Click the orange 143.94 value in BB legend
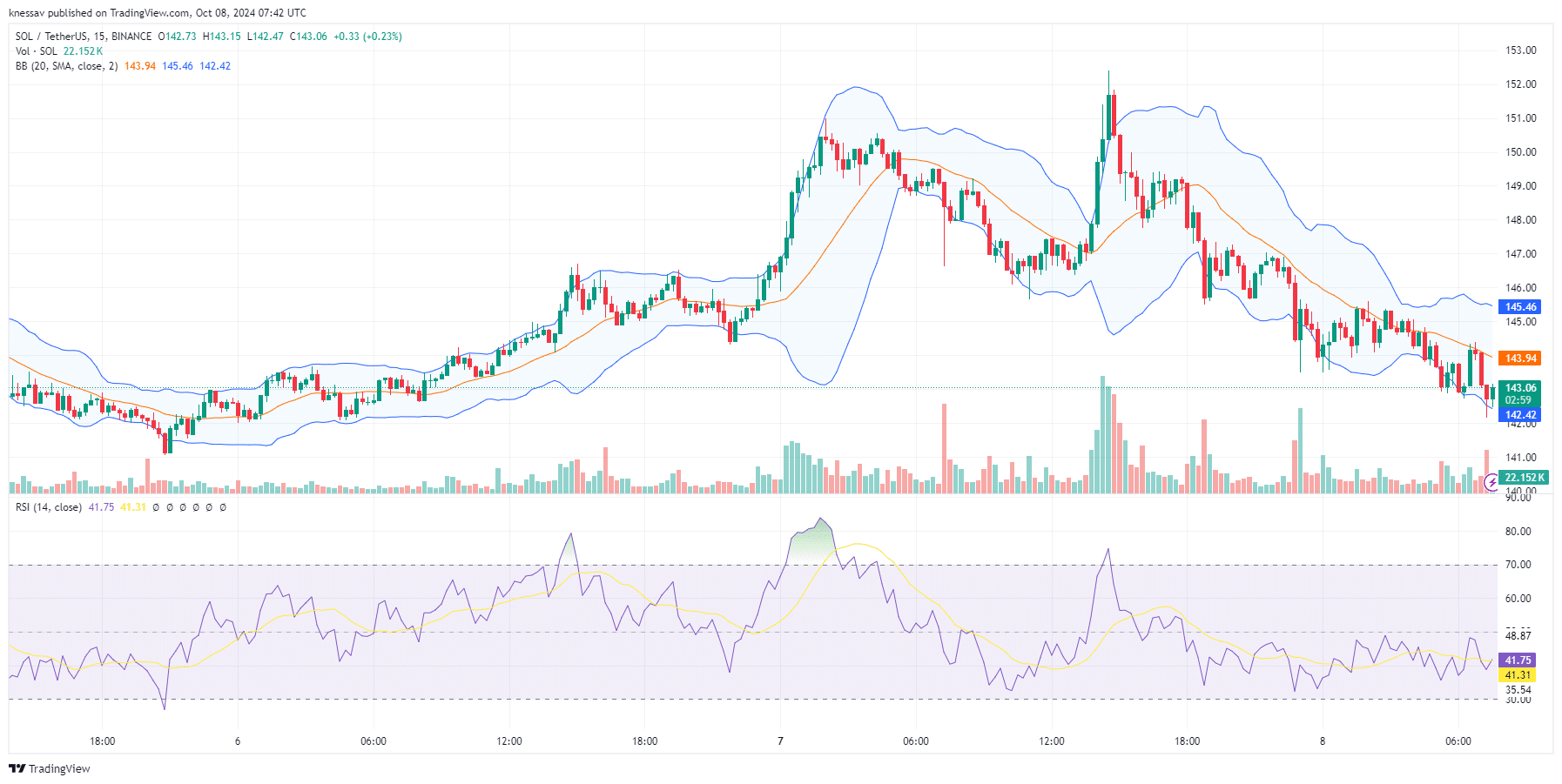1562x784 pixels. click(x=140, y=66)
